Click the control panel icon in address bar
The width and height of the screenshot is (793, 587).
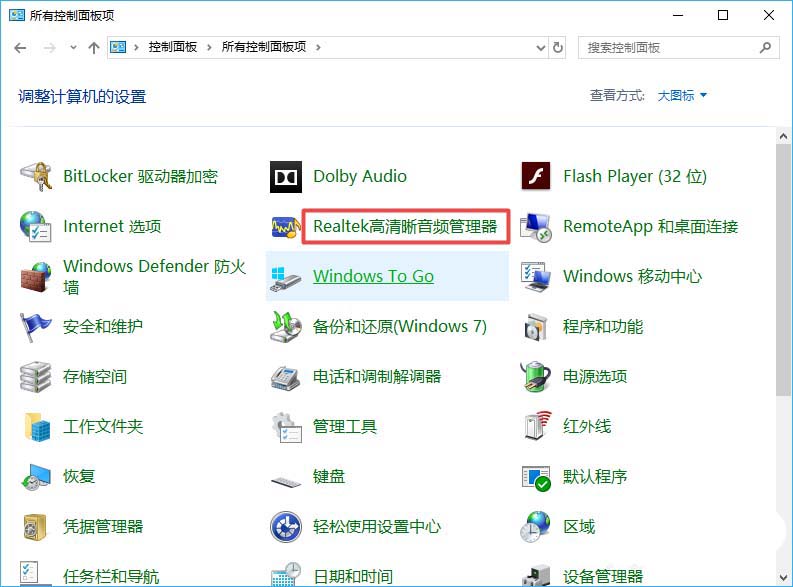click(118, 48)
